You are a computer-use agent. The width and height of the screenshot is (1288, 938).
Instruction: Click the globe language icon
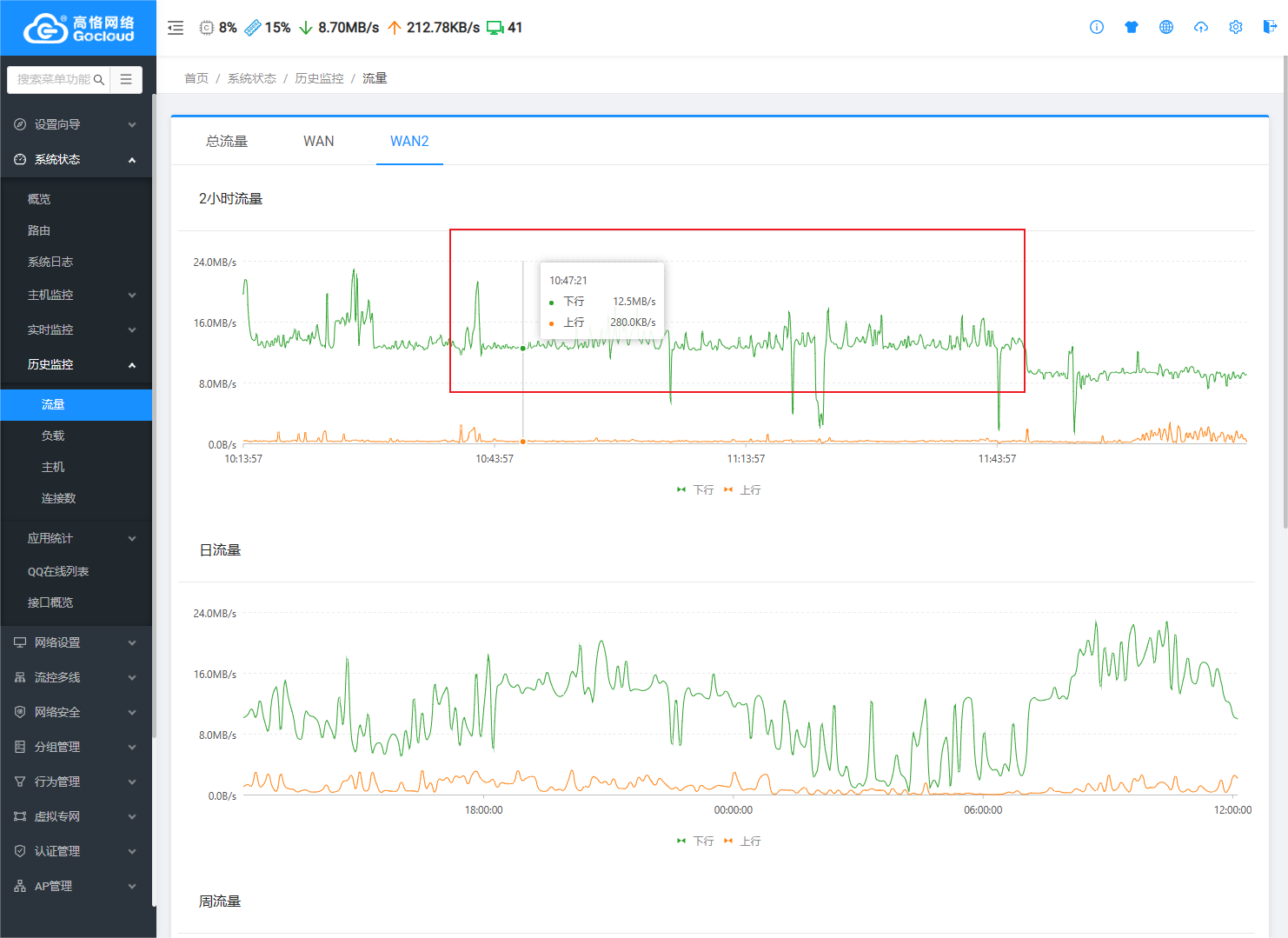(1165, 27)
